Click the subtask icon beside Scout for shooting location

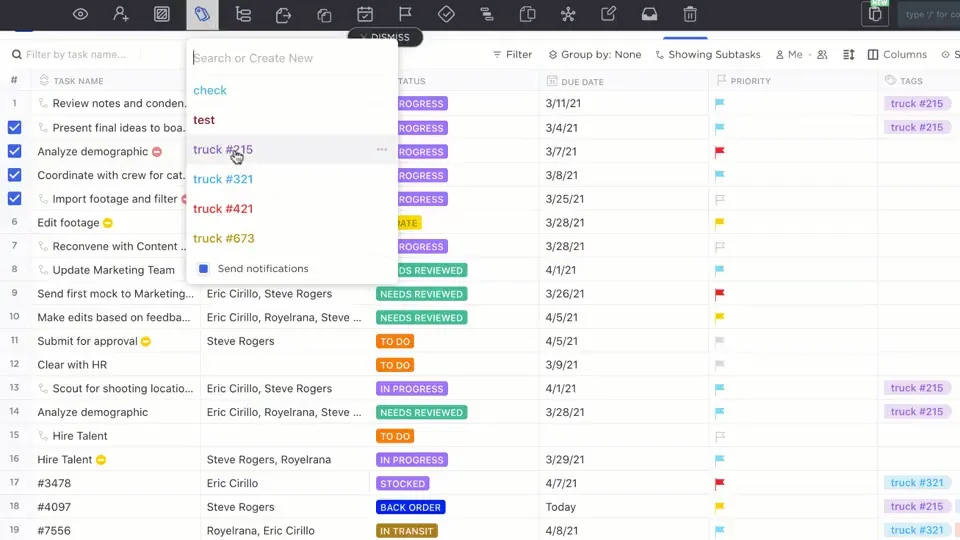click(43, 388)
